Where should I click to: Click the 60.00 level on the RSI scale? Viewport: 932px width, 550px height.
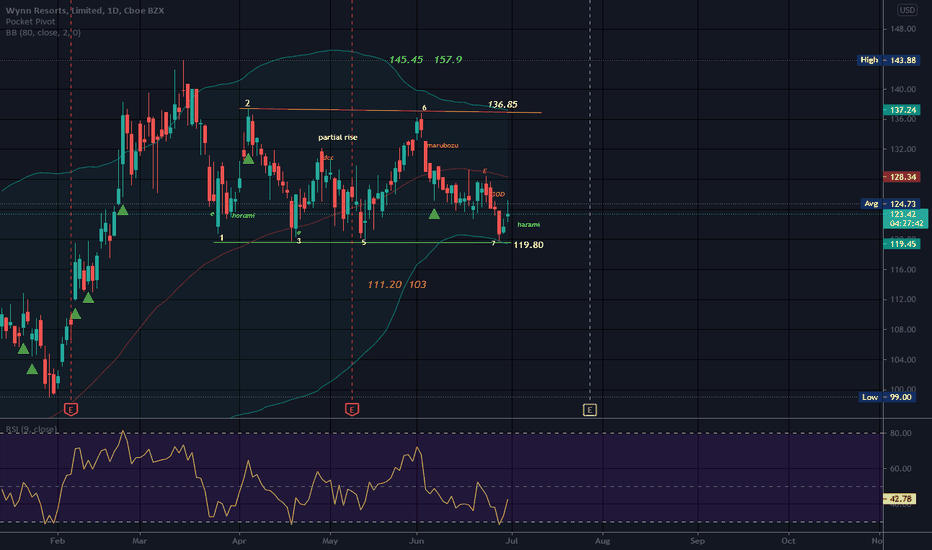pos(900,468)
